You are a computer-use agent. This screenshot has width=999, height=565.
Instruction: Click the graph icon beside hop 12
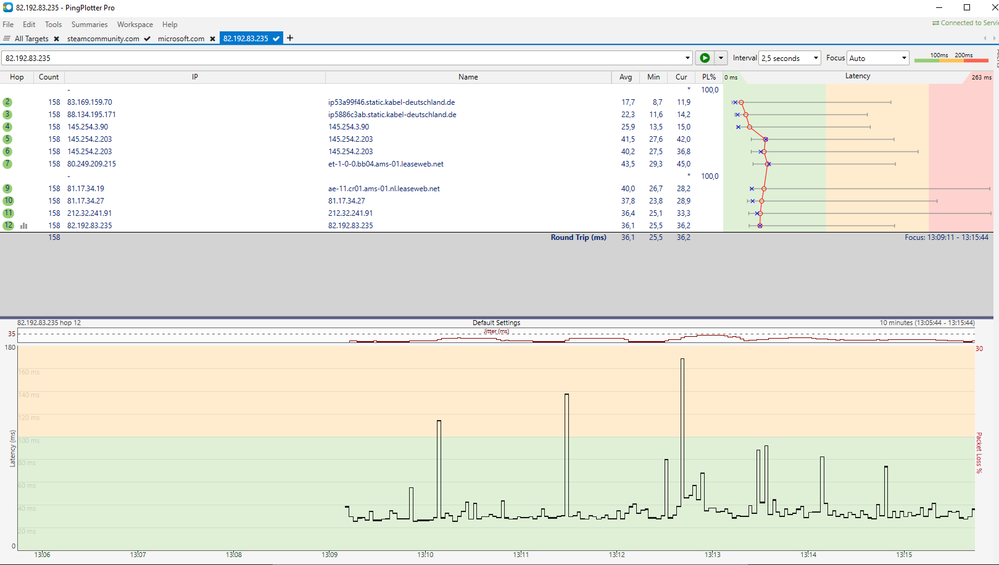click(x=24, y=226)
